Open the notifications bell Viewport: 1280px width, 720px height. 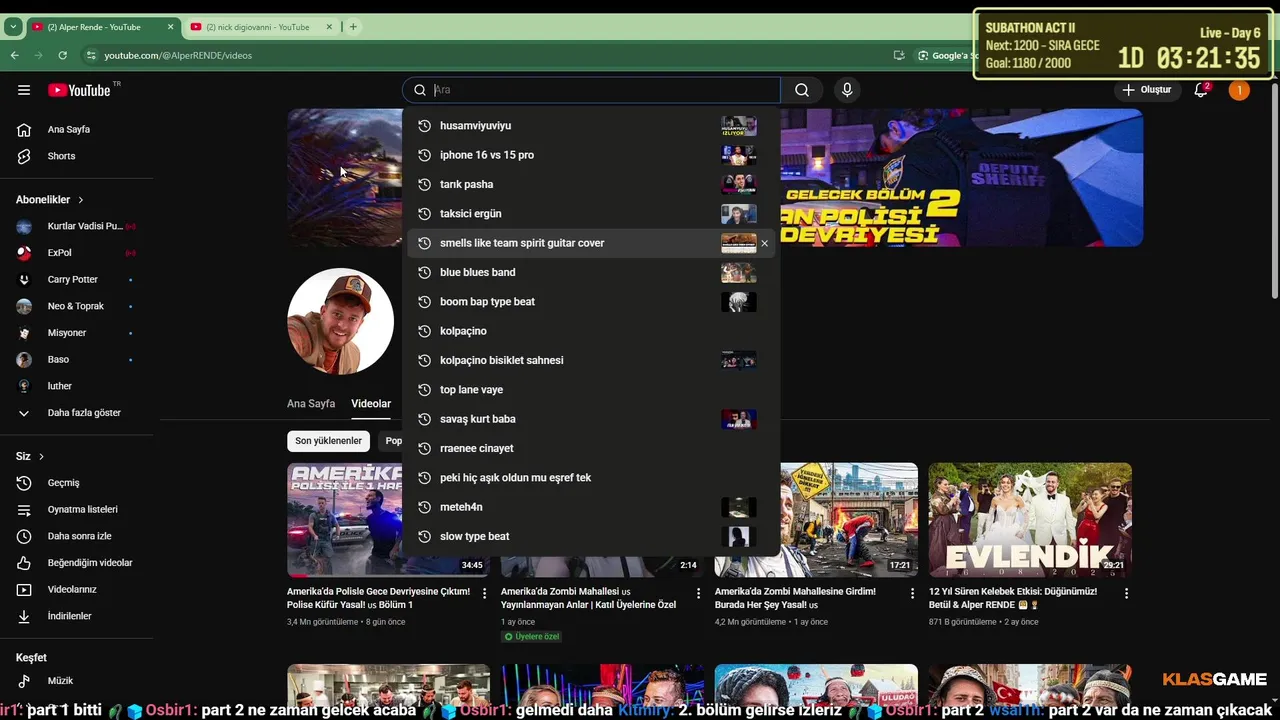pos(1201,90)
